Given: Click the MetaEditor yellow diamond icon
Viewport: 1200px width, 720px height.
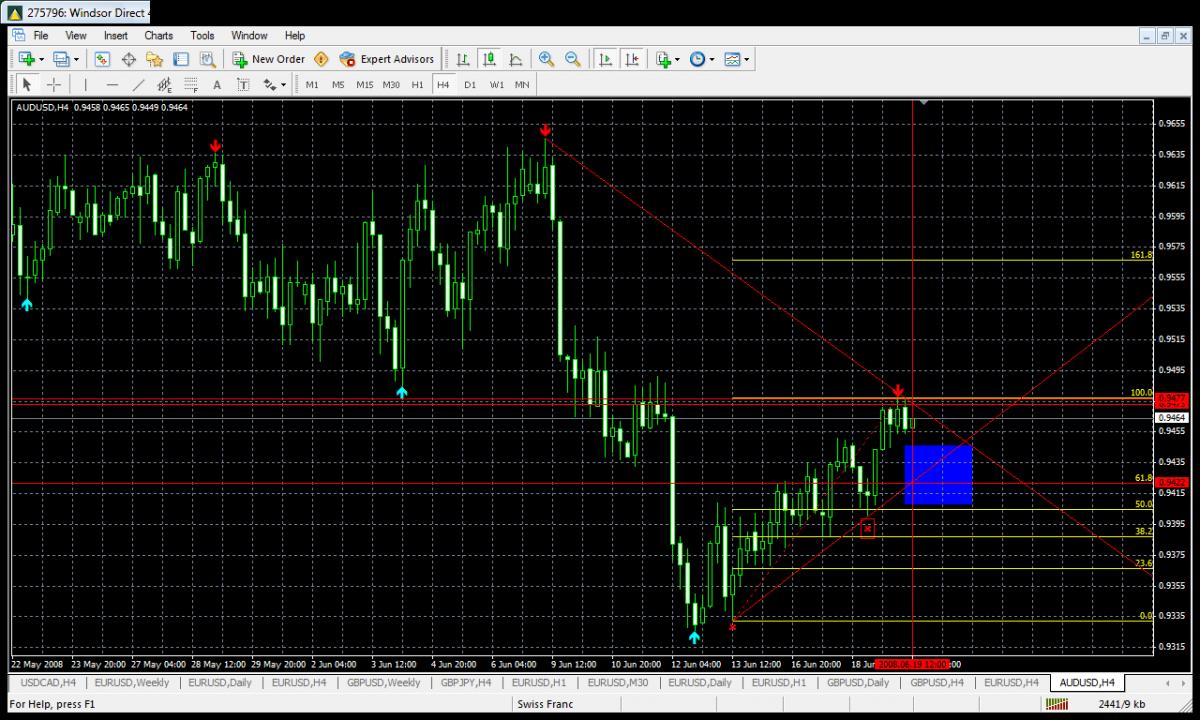Looking at the screenshot, I should (x=321, y=59).
